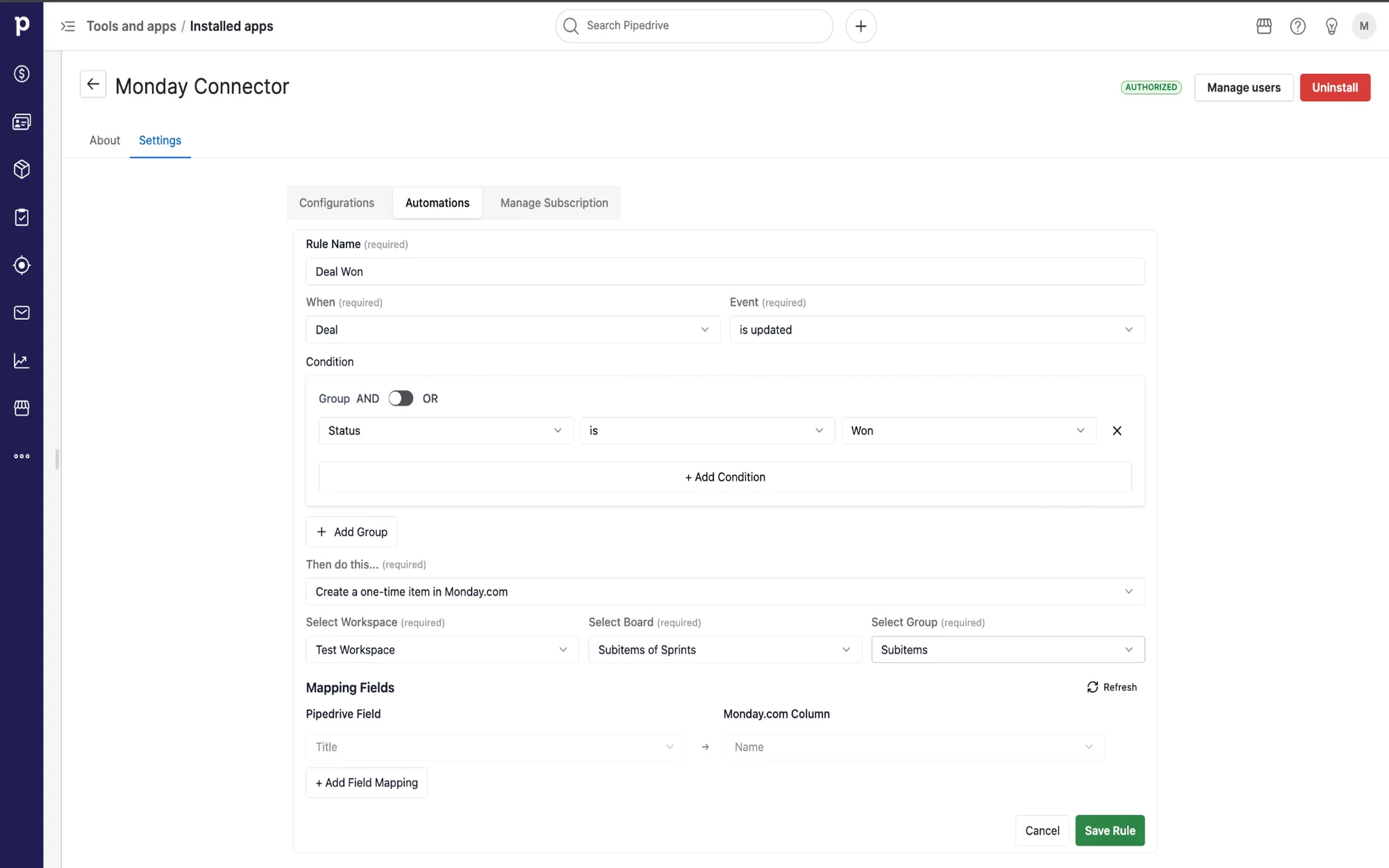Remove the Status condition with X
The height and width of the screenshot is (868, 1389).
pyautogui.click(x=1117, y=431)
